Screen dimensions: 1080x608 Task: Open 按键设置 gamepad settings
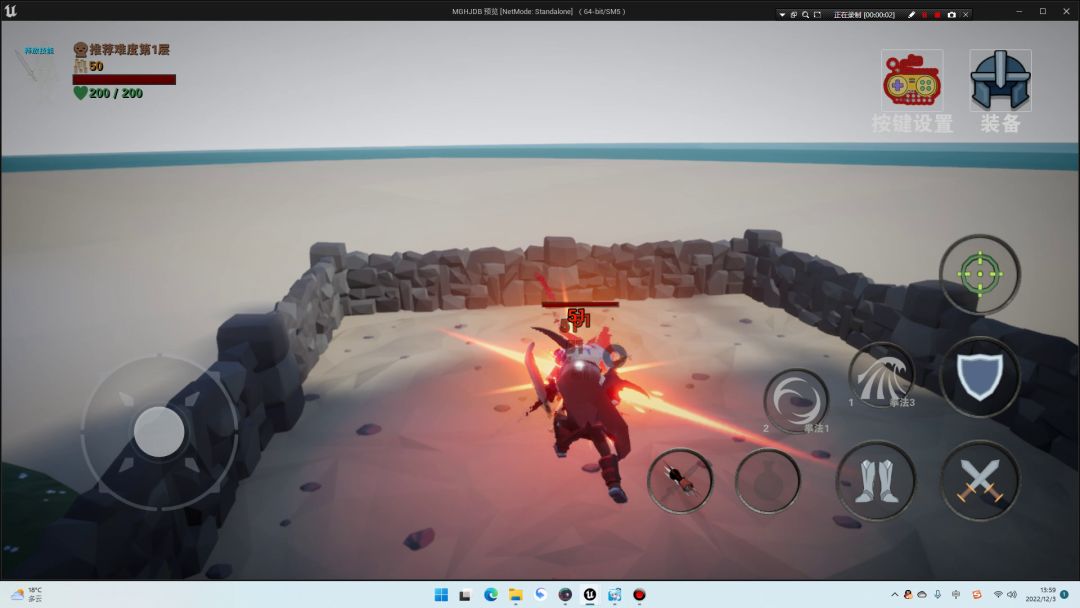click(x=911, y=81)
